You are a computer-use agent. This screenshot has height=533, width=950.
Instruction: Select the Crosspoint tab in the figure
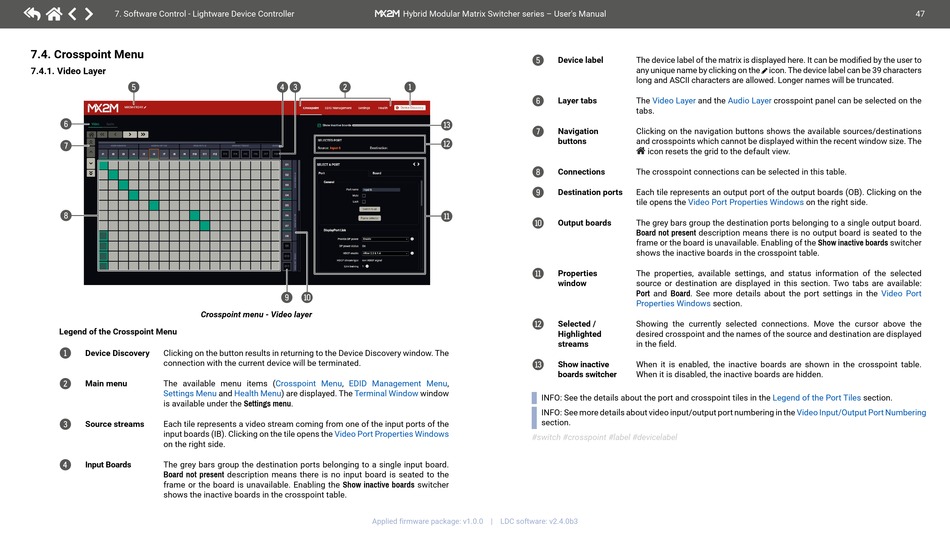click(x=311, y=108)
